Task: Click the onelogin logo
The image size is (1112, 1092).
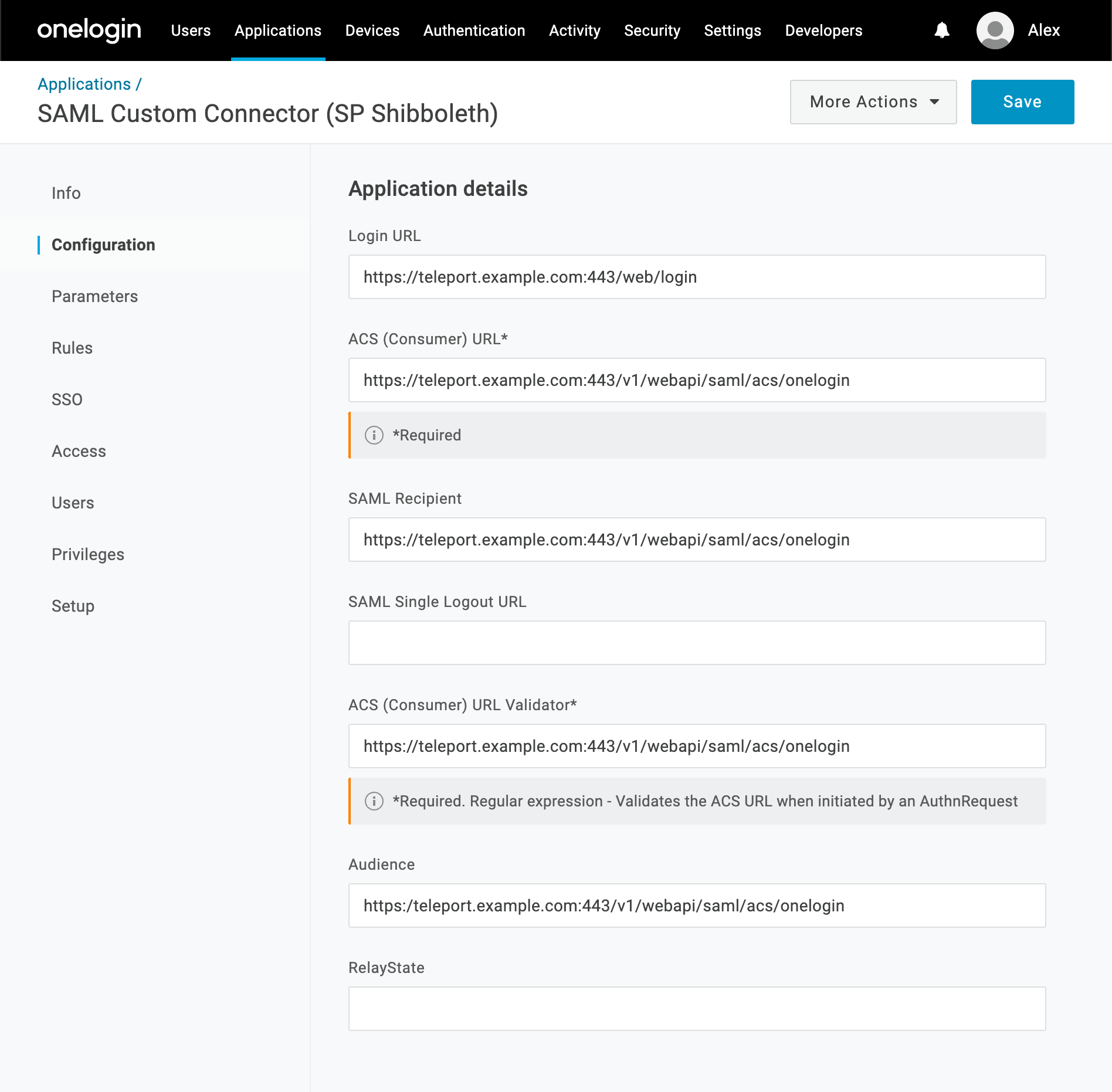Action: tap(89, 30)
